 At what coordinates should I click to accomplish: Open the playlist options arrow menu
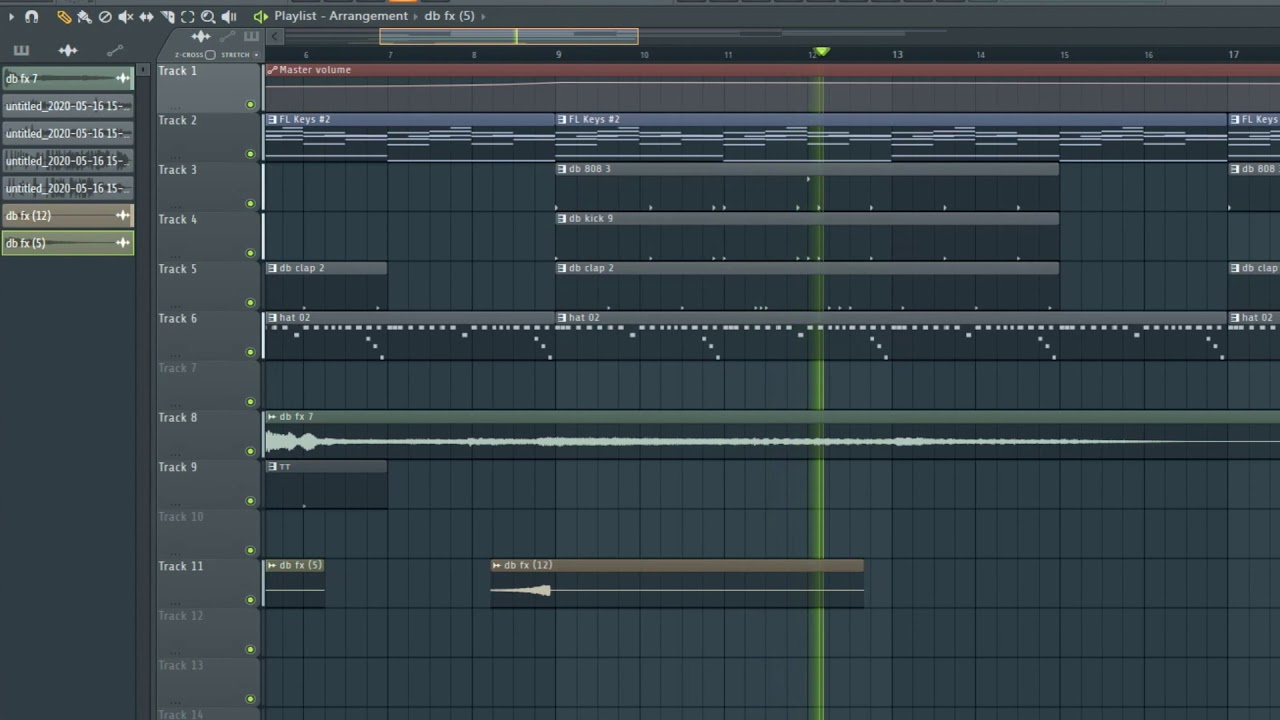[11, 16]
